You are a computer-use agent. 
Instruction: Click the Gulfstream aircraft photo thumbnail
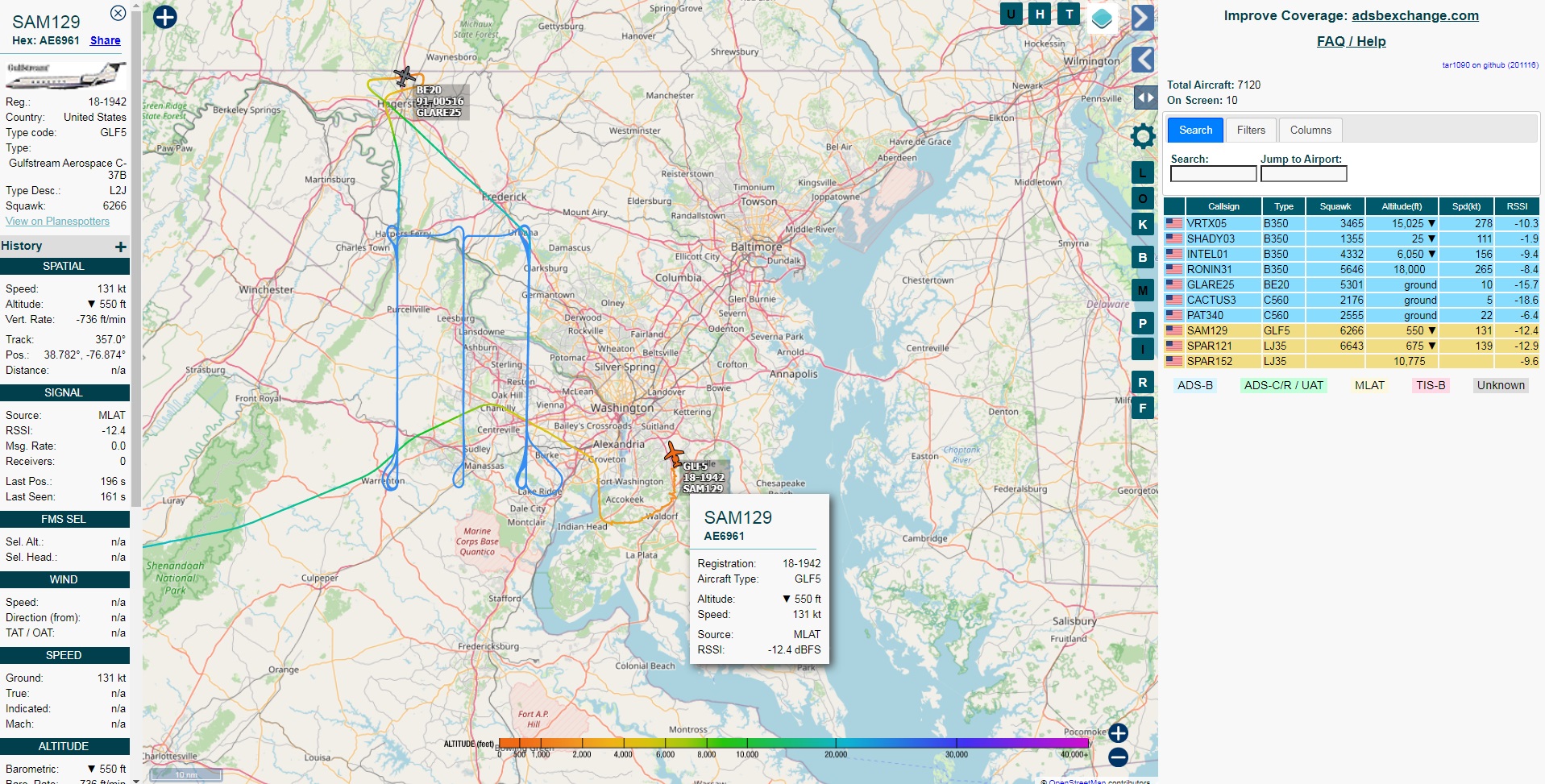point(65,75)
